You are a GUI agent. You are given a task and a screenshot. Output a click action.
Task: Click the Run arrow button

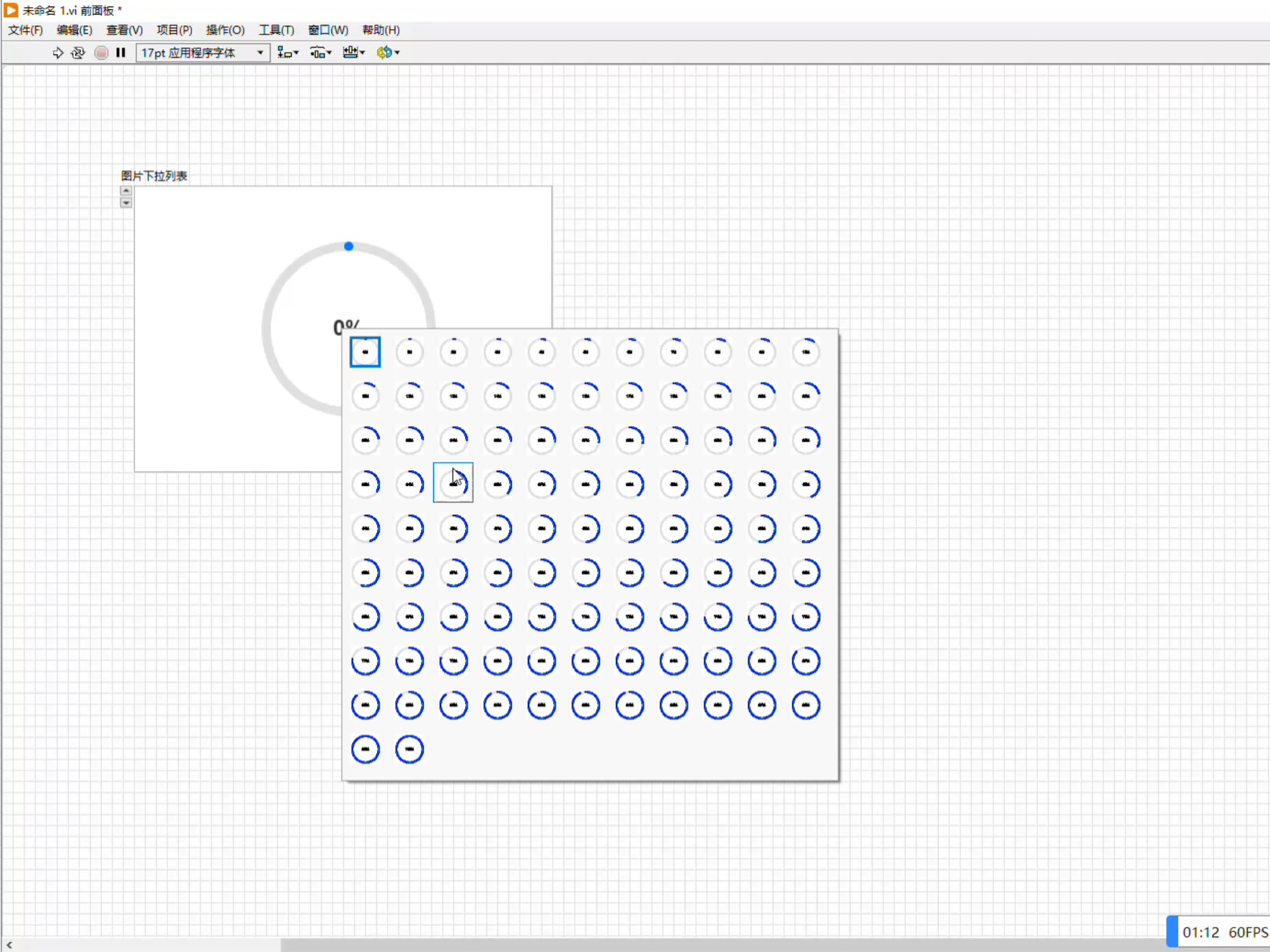pos(58,53)
